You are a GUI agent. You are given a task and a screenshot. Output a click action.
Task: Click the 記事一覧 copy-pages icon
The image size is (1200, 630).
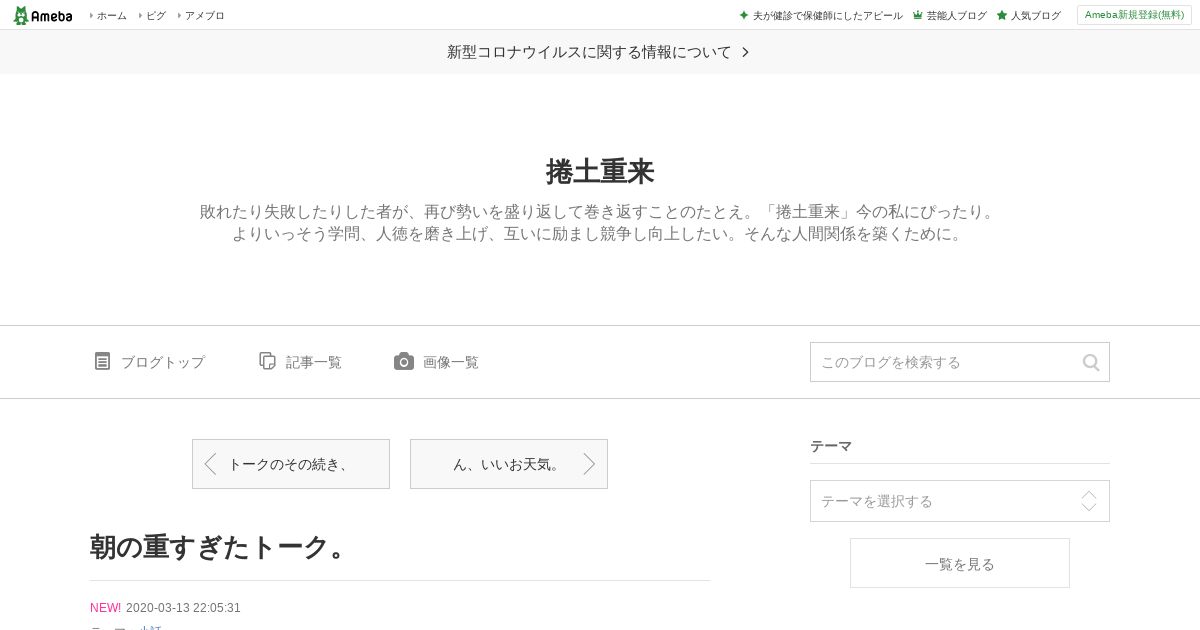tap(267, 361)
